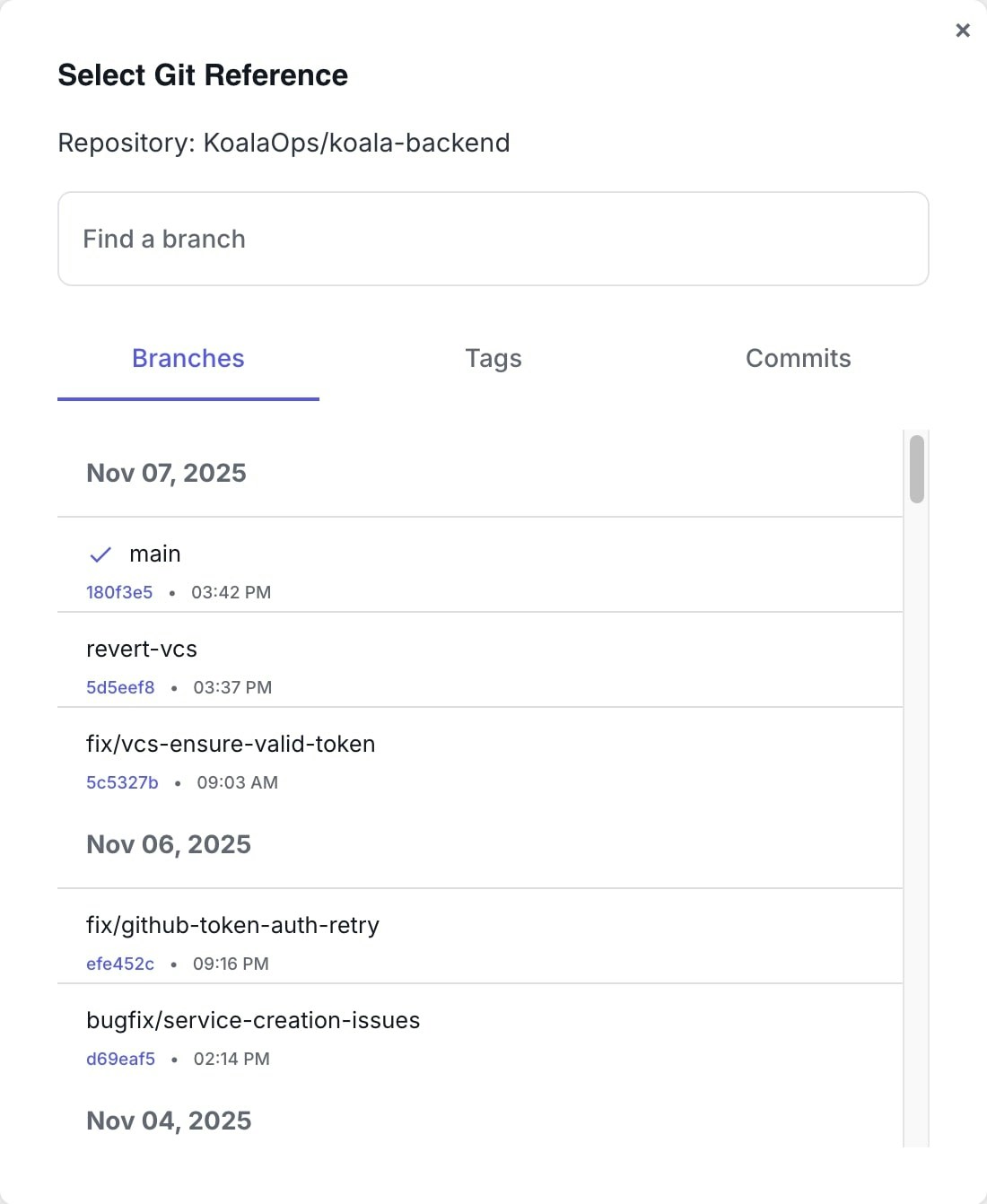Click the Find a branch search field

tap(493, 239)
